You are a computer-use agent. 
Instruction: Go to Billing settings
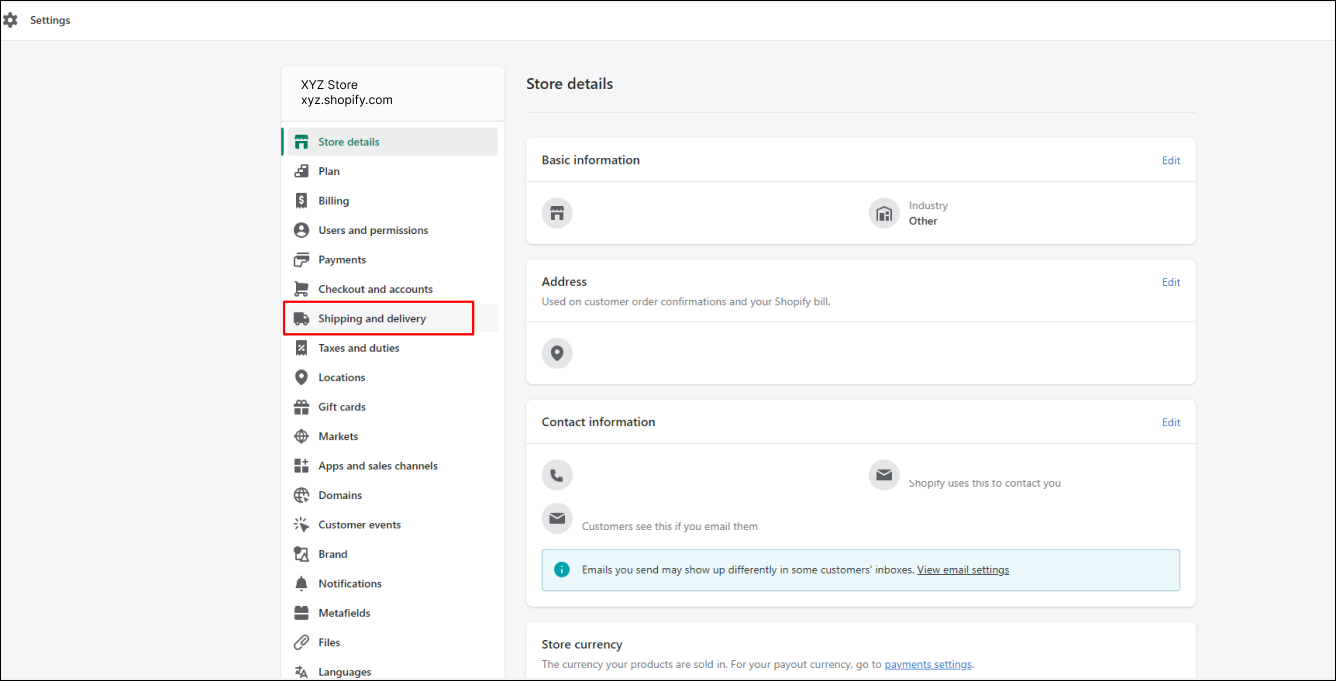point(390,201)
